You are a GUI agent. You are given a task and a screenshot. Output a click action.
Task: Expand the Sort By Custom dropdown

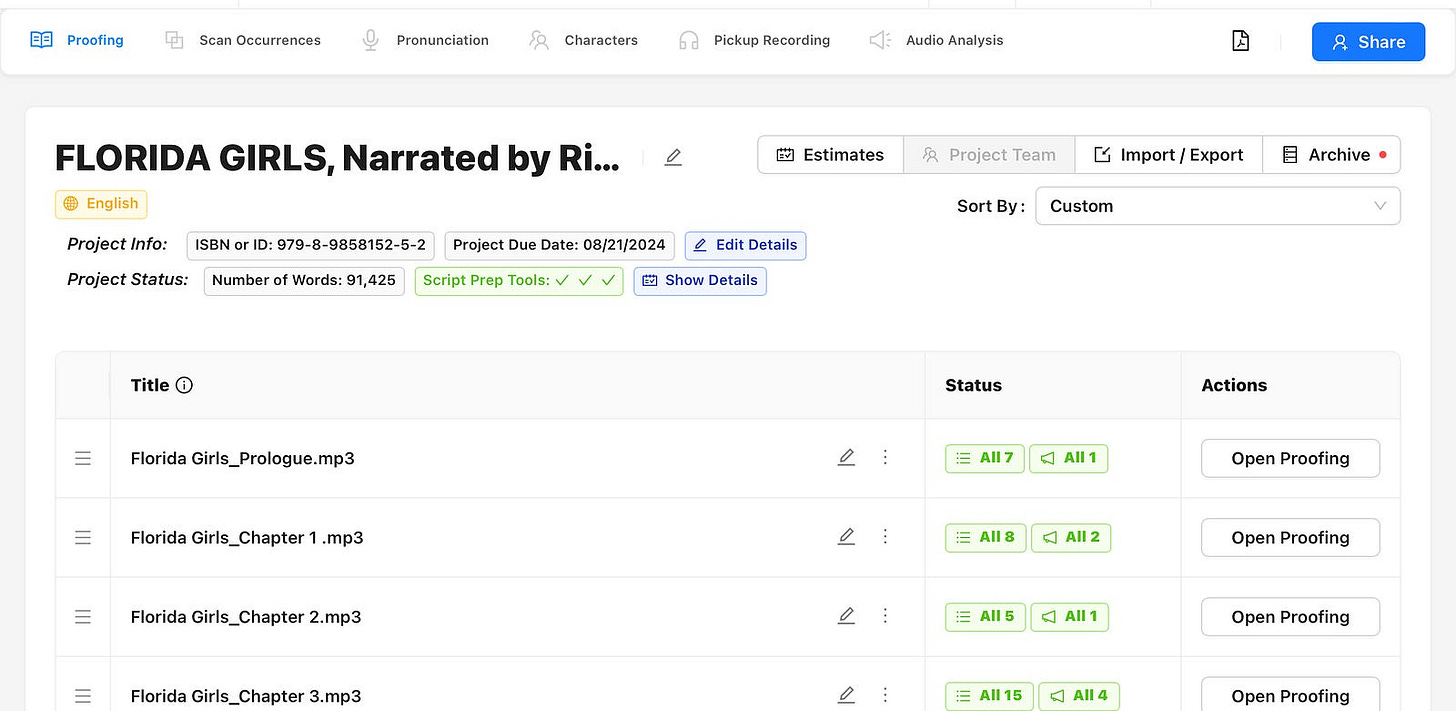(x=1218, y=206)
